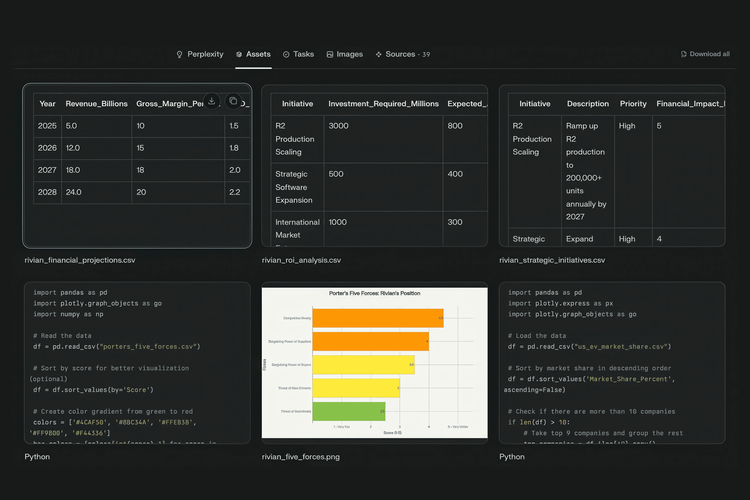Click the 2028 year cell
The image size is (750, 500).
coord(47,192)
